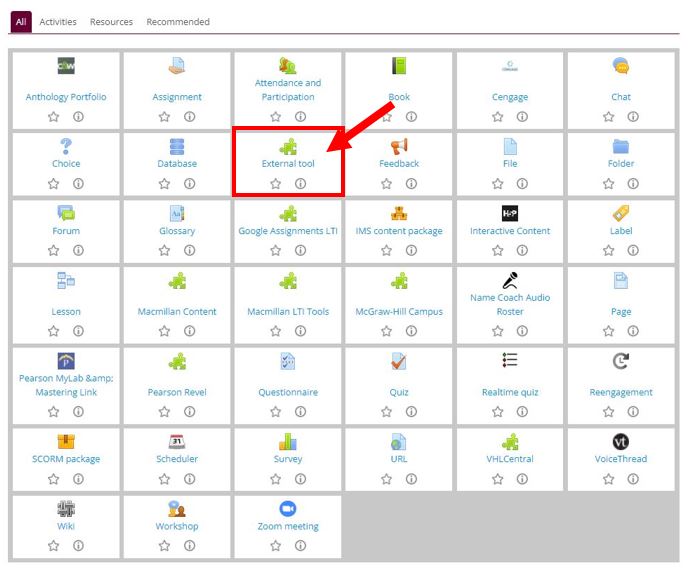Click the Choice question mark icon

click(66, 146)
